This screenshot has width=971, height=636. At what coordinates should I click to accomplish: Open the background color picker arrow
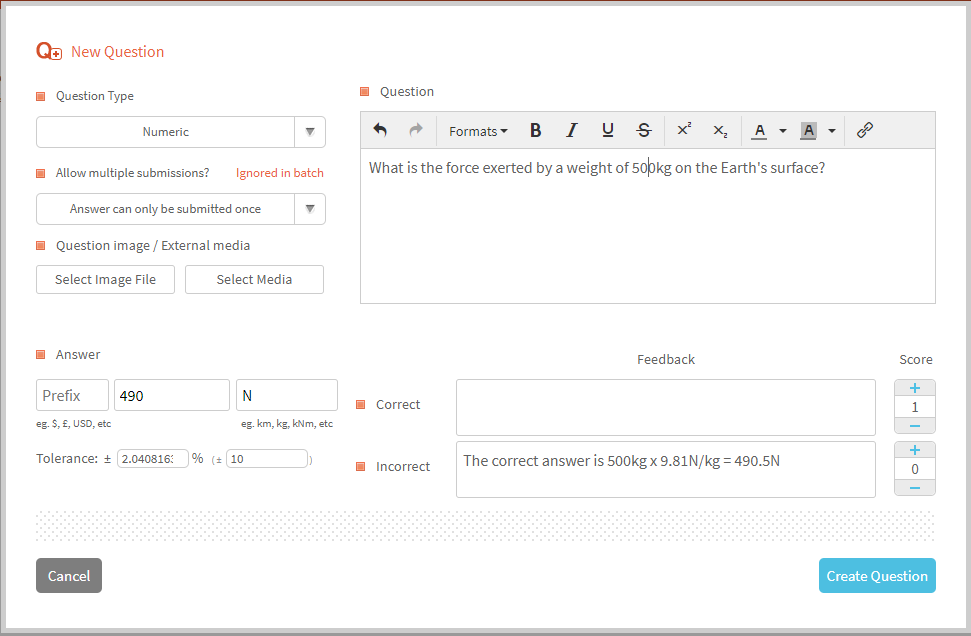pos(832,131)
